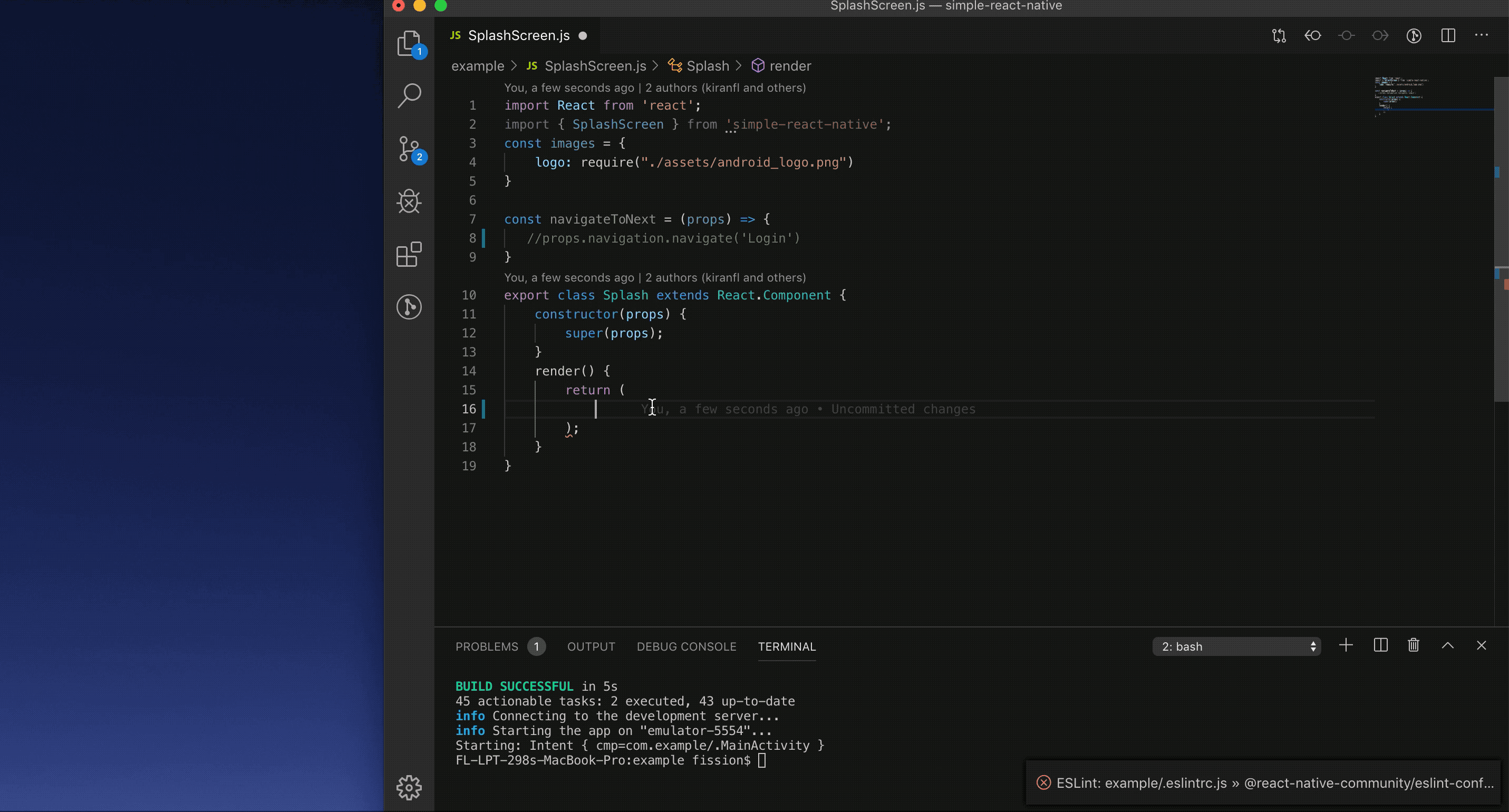1509x812 pixels.
Task: Open the Run and Debug view
Action: tap(409, 201)
